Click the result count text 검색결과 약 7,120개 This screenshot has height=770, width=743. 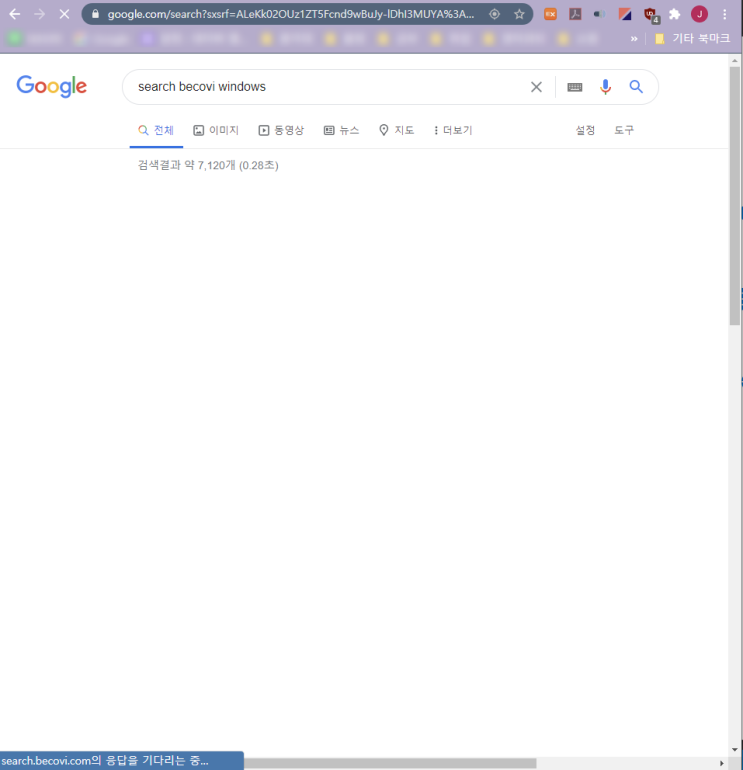pos(208,165)
